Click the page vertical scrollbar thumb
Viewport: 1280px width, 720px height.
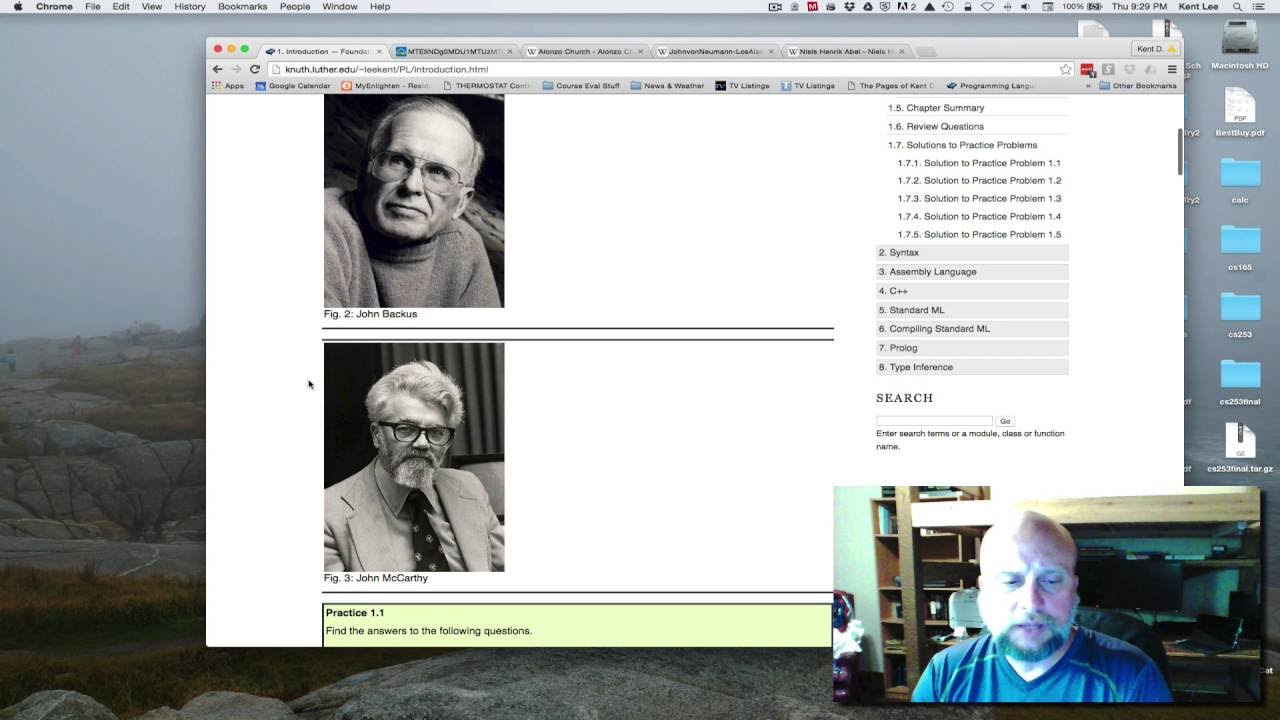coord(1180,152)
